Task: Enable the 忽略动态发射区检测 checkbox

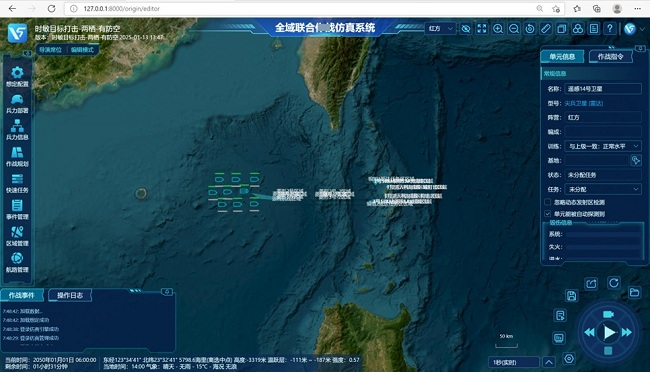Action: tap(548, 202)
